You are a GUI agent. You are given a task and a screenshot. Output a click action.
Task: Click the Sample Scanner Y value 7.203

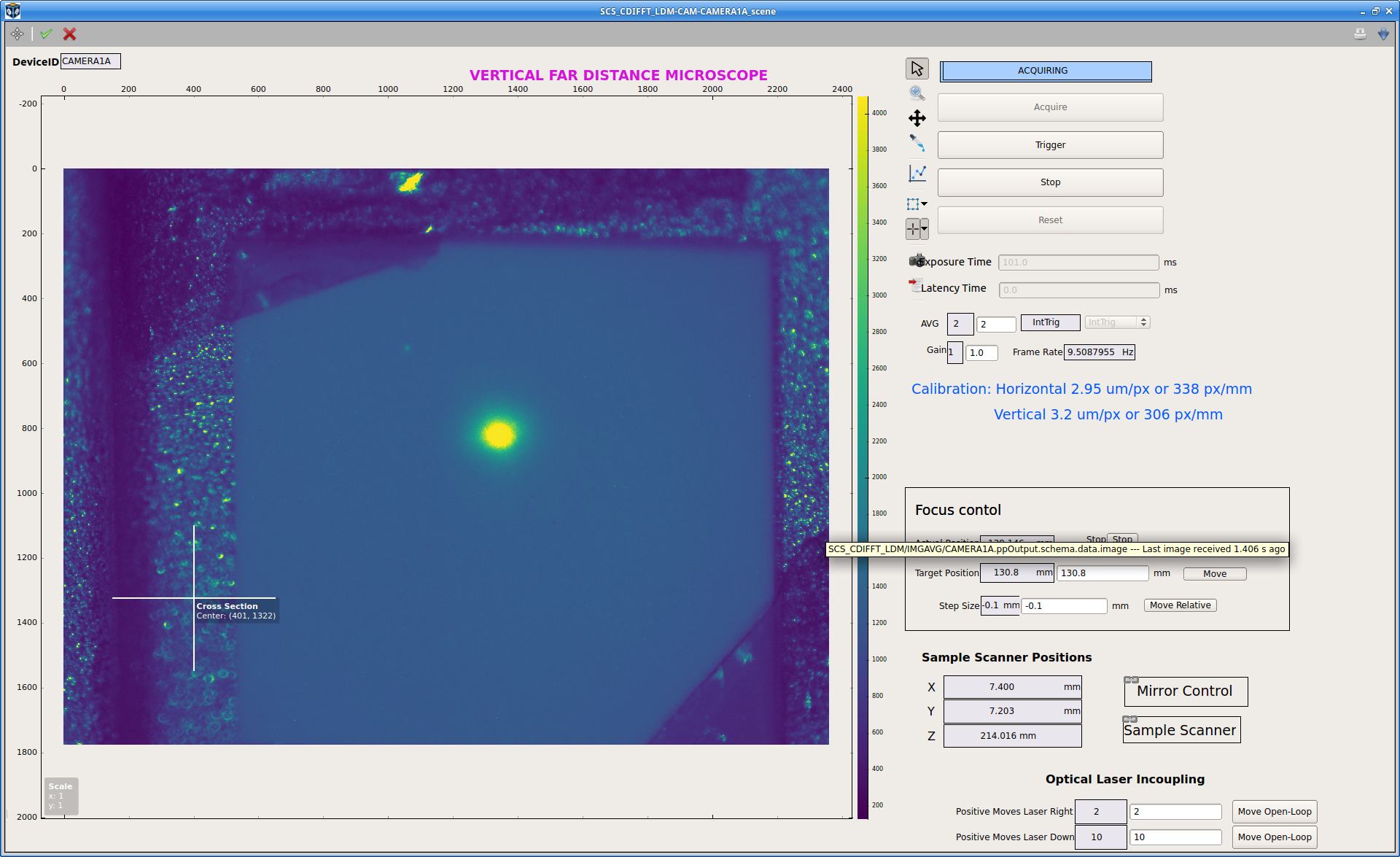click(x=1012, y=711)
